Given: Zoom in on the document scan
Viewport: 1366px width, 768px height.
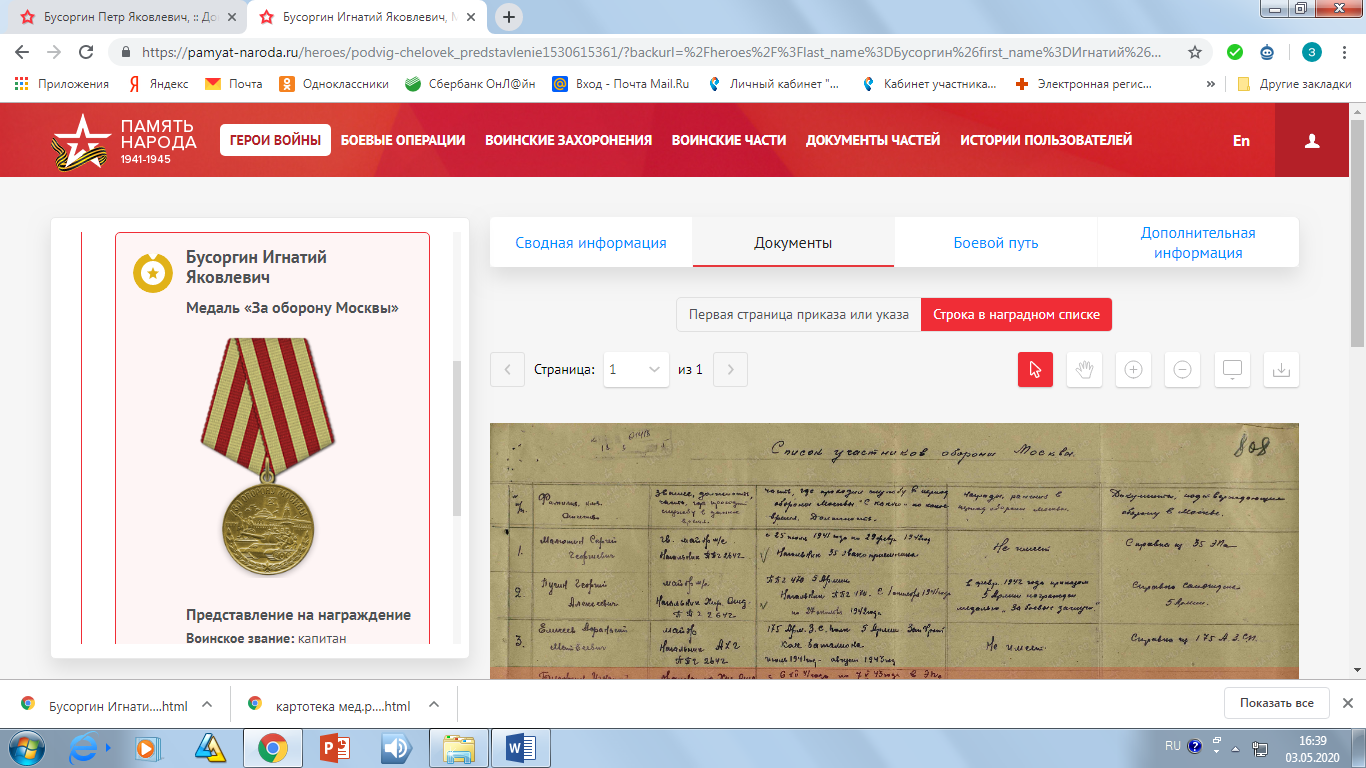Looking at the screenshot, I should coord(1133,369).
